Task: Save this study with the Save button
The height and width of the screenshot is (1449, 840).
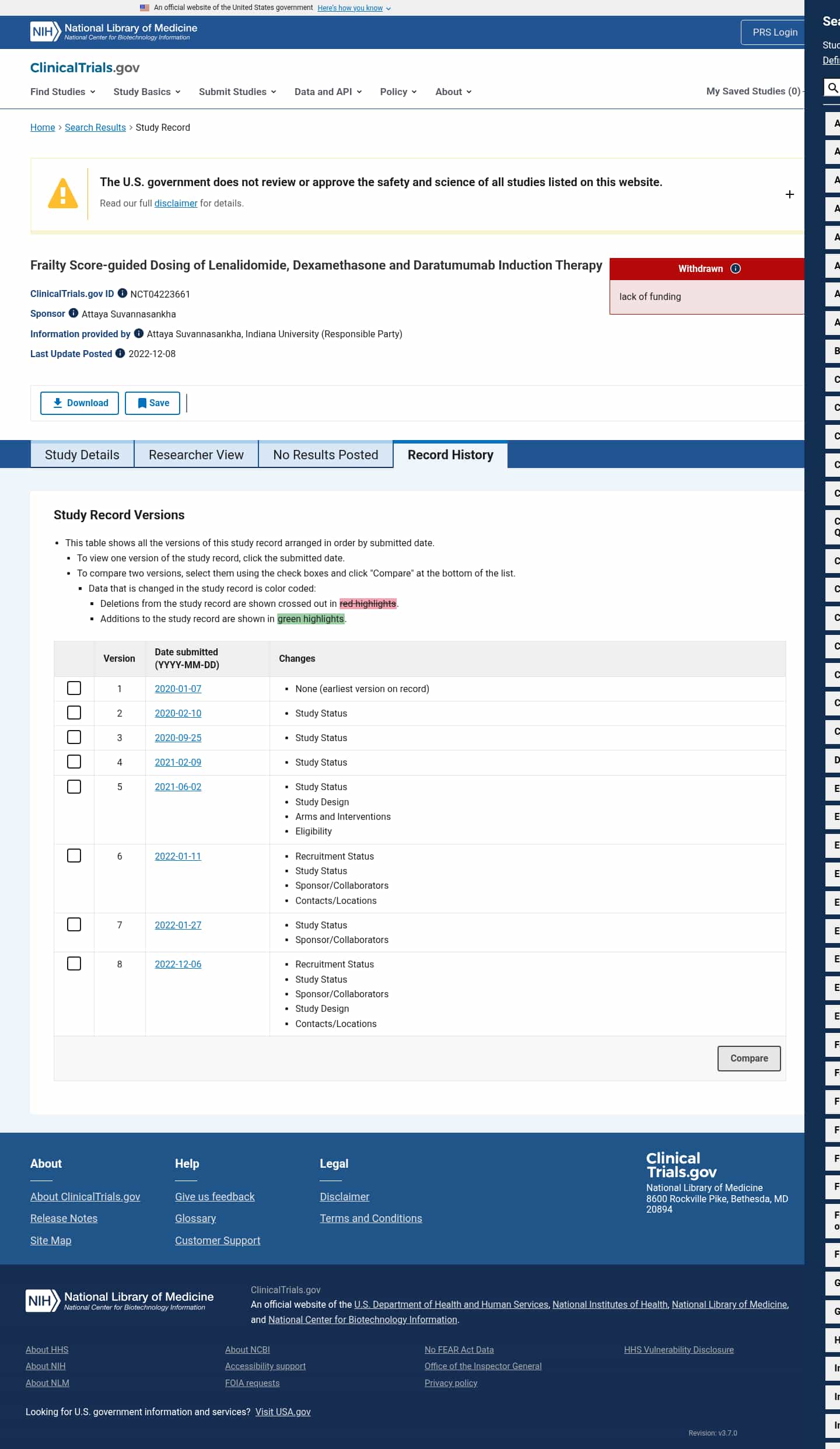Action: [152, 403]
